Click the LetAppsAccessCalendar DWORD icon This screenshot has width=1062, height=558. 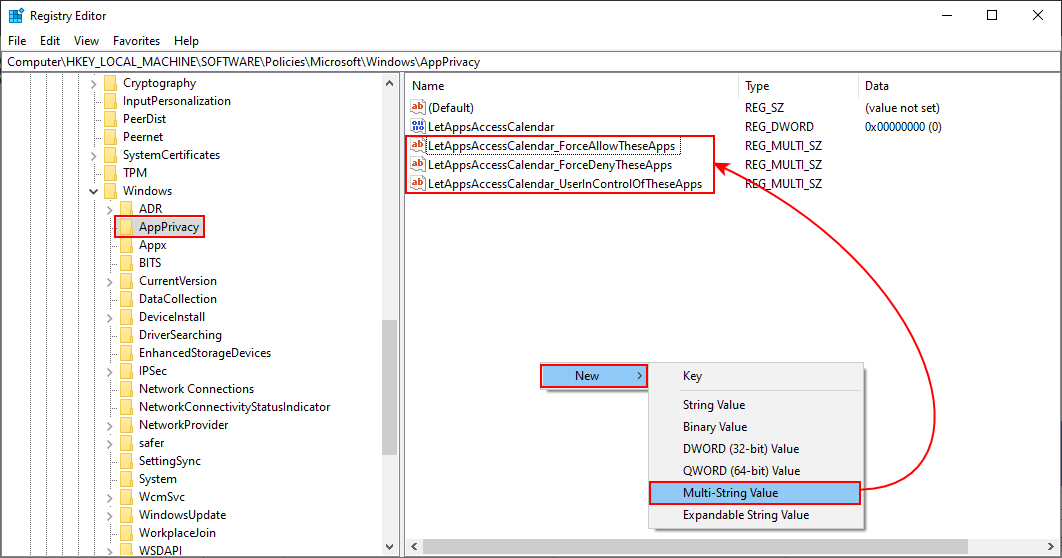[x=418, y=126]
